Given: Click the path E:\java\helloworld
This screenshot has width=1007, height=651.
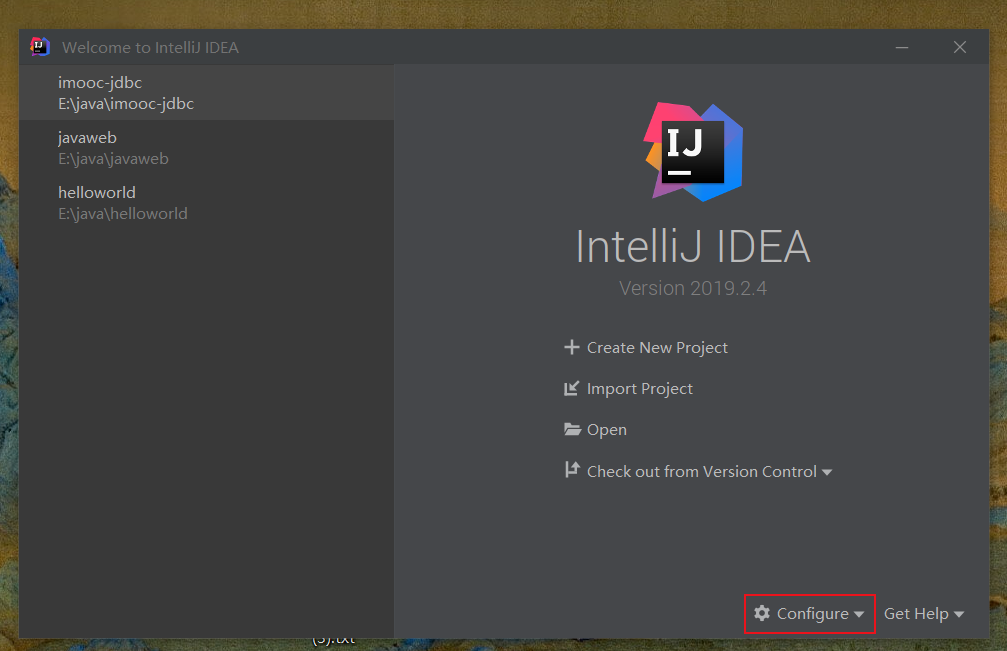Looking at the screenshot, I should point(123,213).
